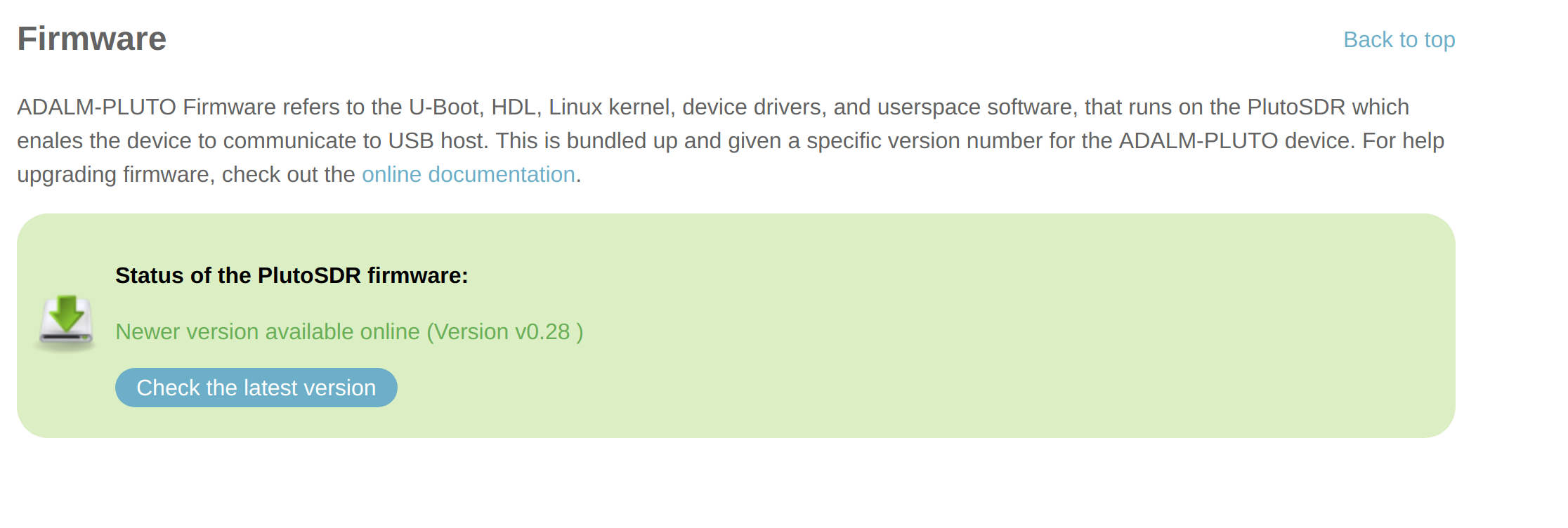This screenshot has width=1568, height=528.
Task: Click the Firmware section heading
Action: (x=92, y=39)
